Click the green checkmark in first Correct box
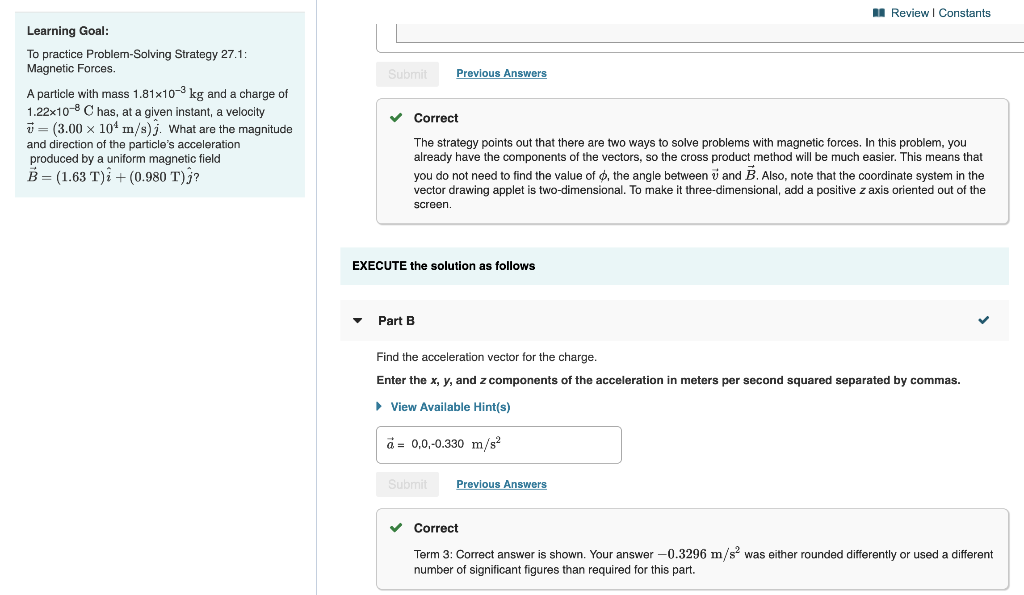Viewport: 1024px width, 595px height. 396,117
